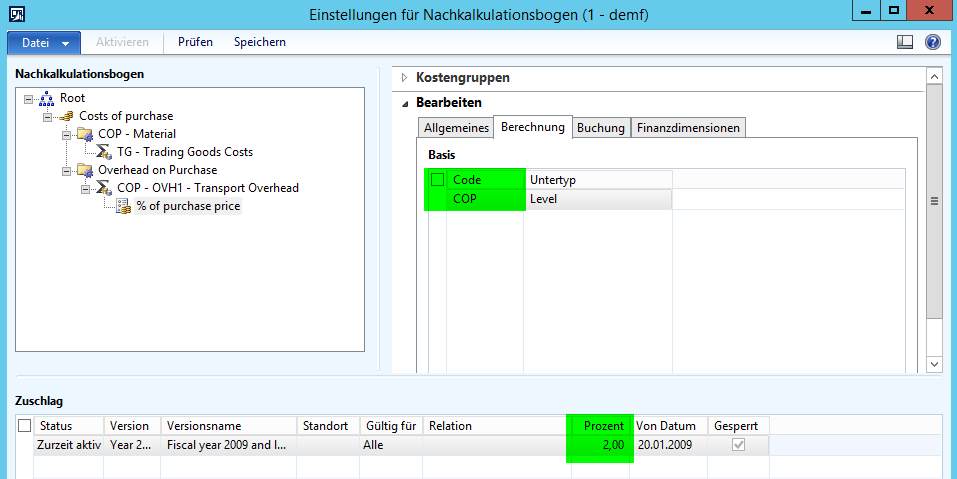Click the Root node icon in tree

47,98
